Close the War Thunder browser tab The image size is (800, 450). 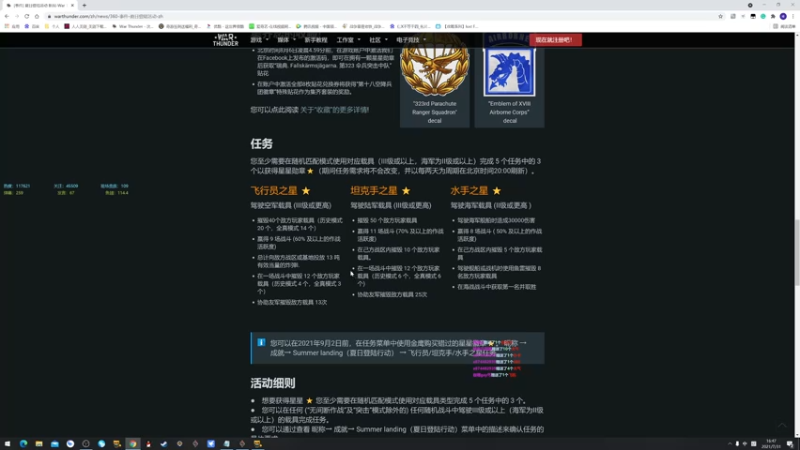tap(72, 5)
